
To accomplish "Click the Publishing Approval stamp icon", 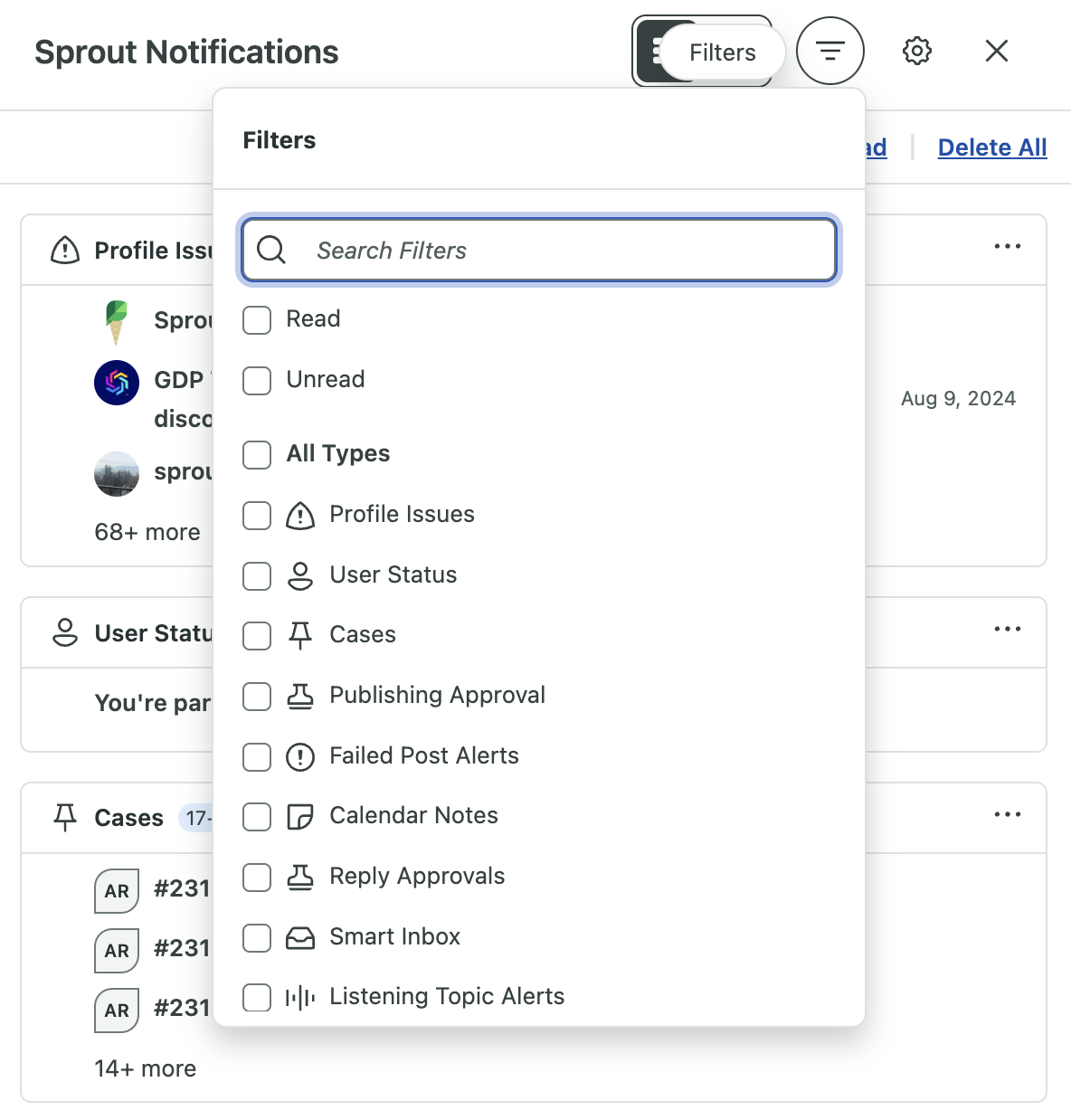I will (x=300, y=695).
